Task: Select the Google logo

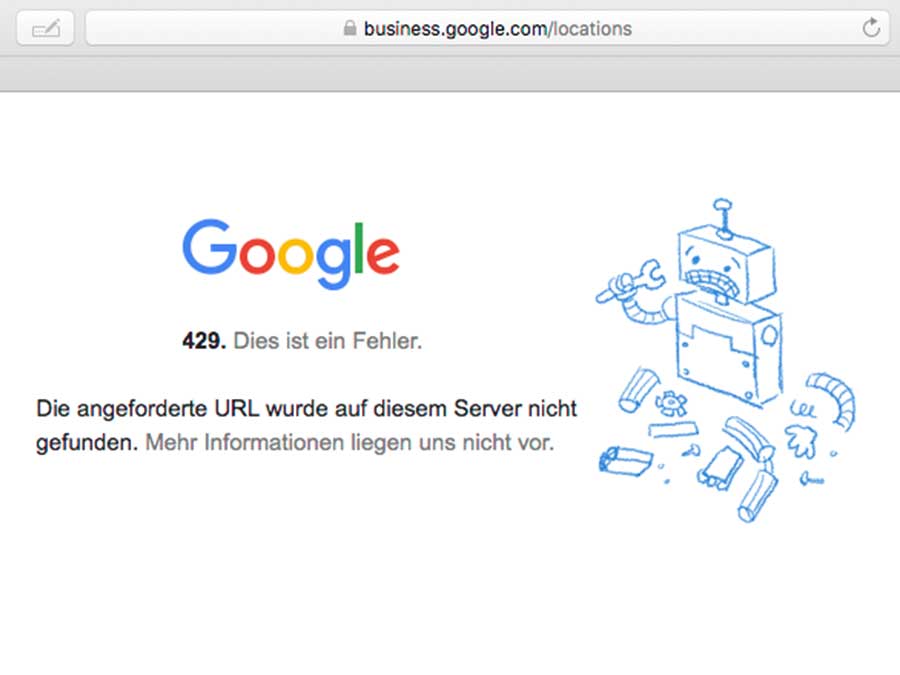Action: pos(289,250)
